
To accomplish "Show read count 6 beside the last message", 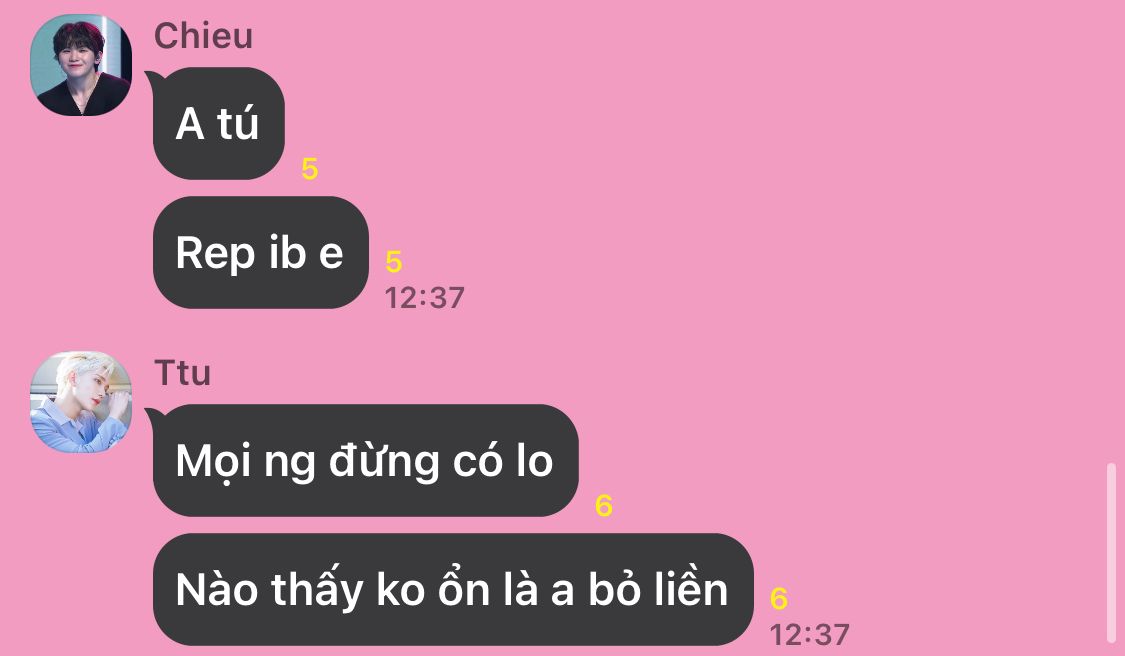I will [778, 599].
